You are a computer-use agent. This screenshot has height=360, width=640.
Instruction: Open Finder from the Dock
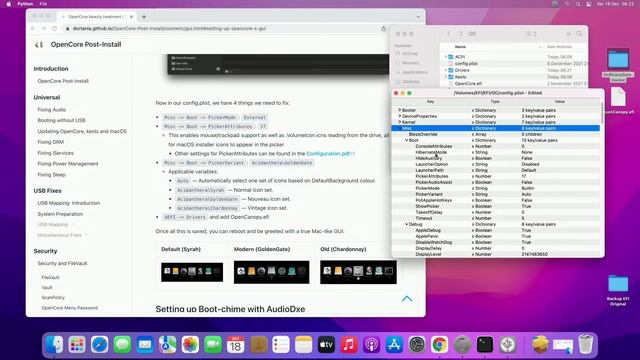(54, 345)
